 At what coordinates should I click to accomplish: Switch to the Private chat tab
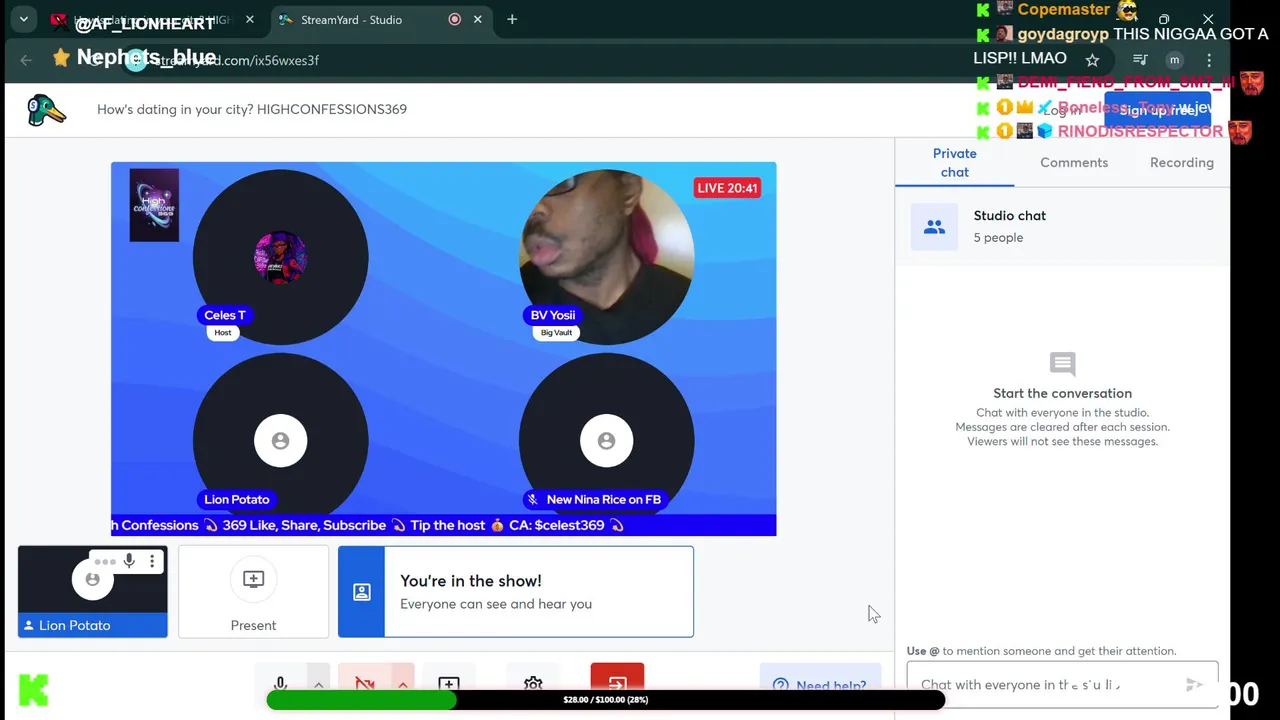tap(954, 162)
